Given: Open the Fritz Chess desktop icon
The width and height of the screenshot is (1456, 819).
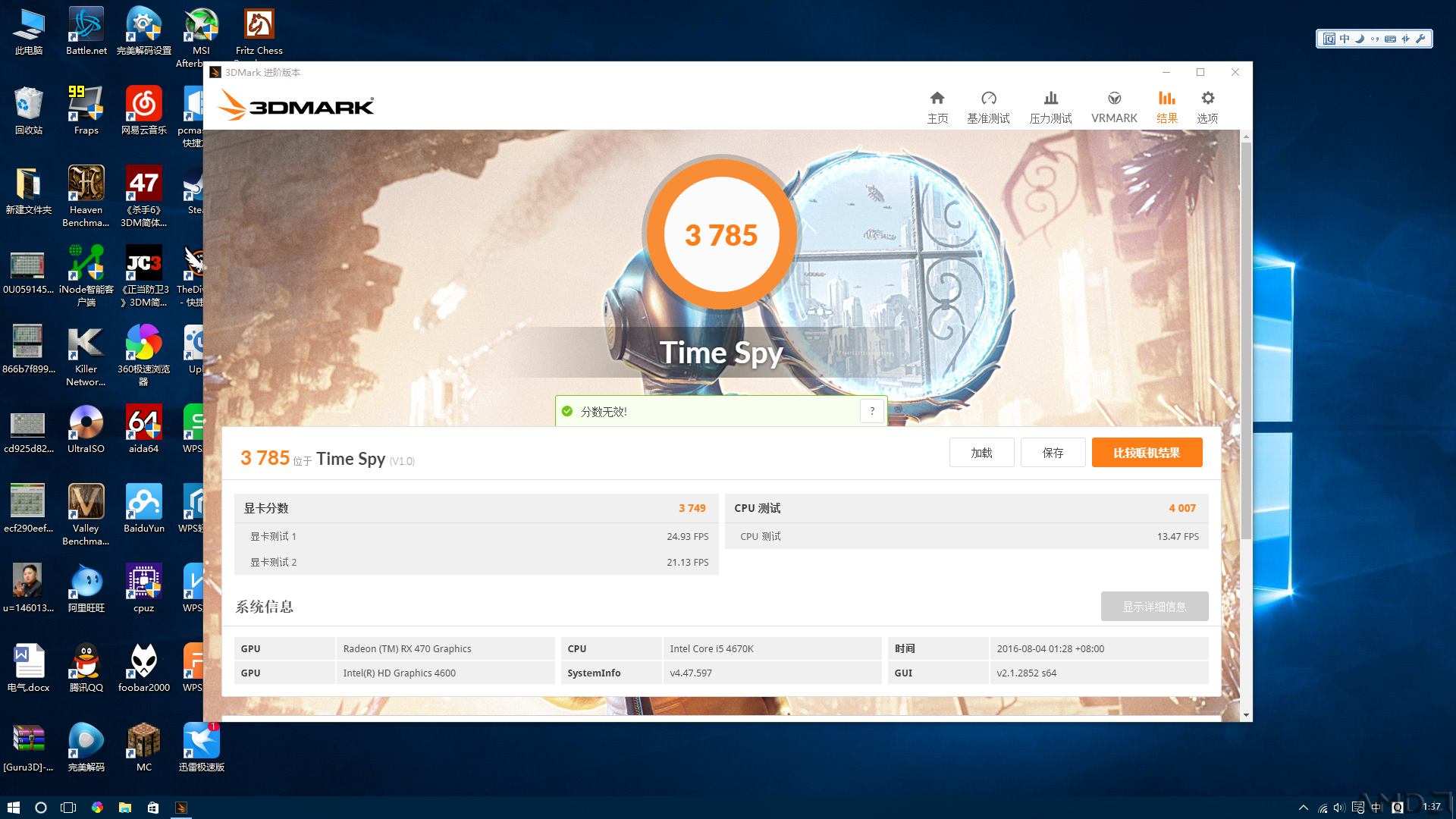Looking at the screenshot, I should [259, 32].
